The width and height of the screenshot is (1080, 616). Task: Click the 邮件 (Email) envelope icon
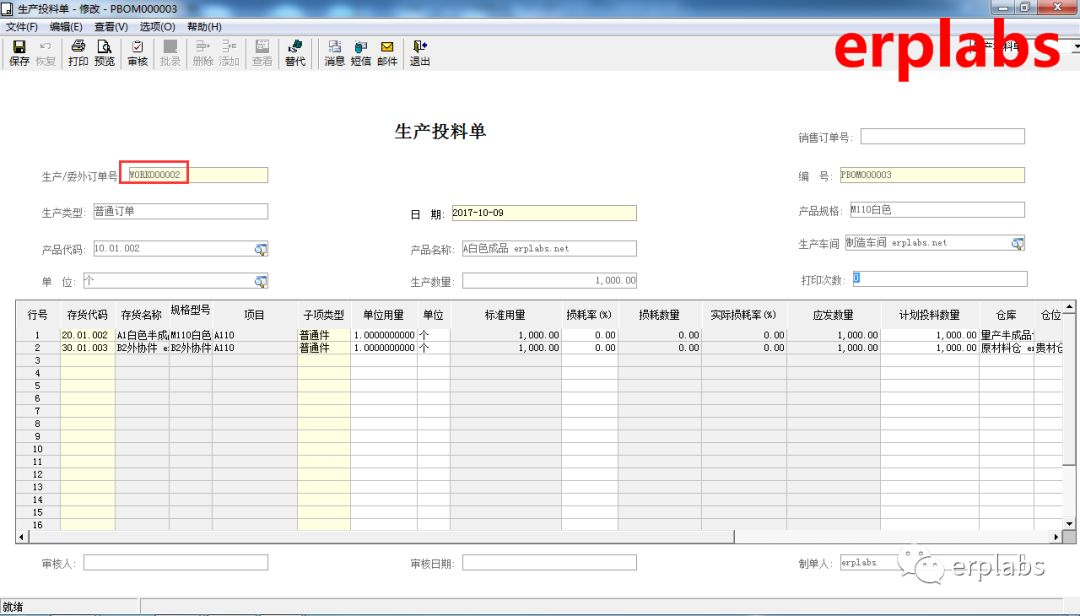click(x=387, y=50)
